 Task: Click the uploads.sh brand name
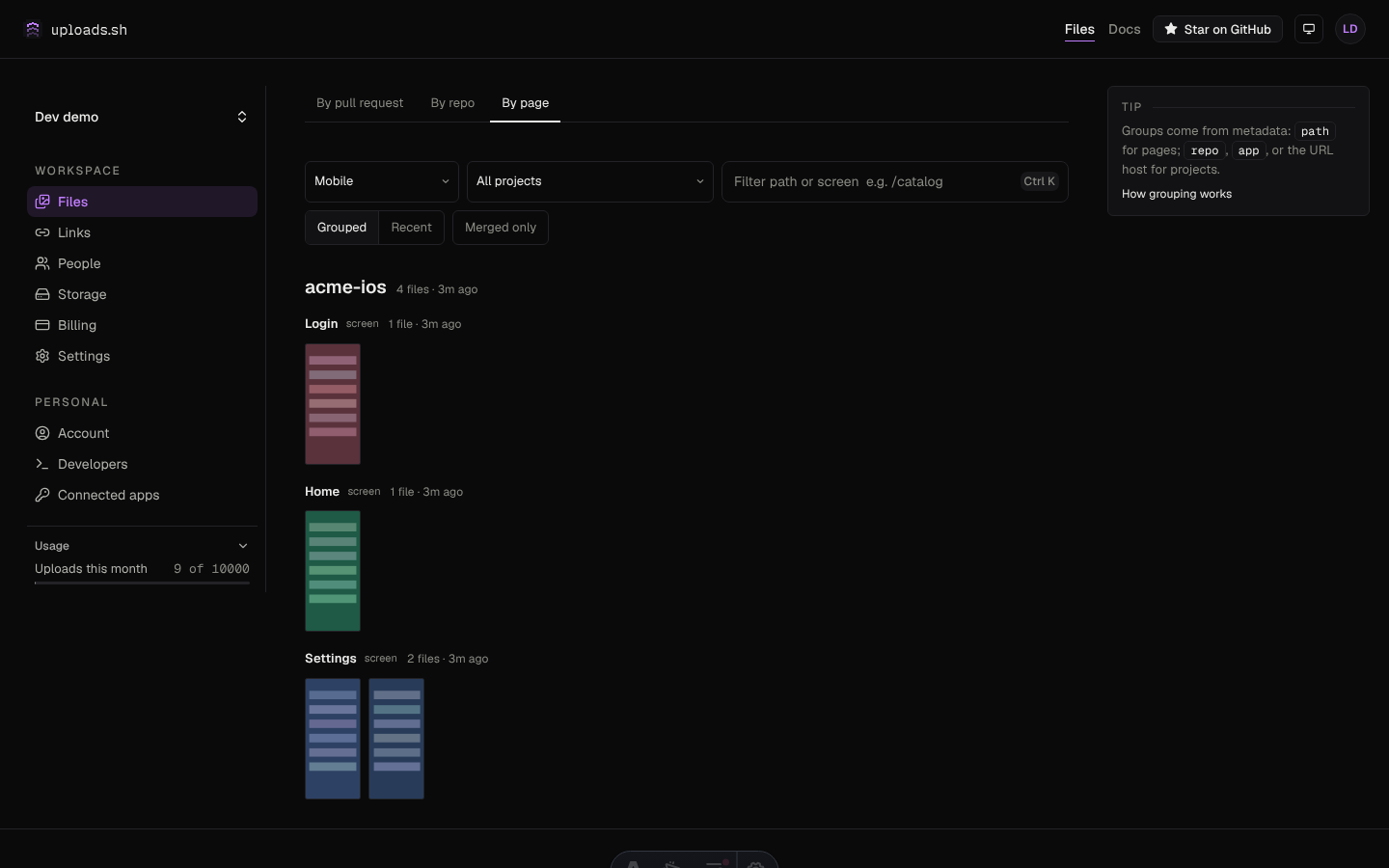(89, 30)
